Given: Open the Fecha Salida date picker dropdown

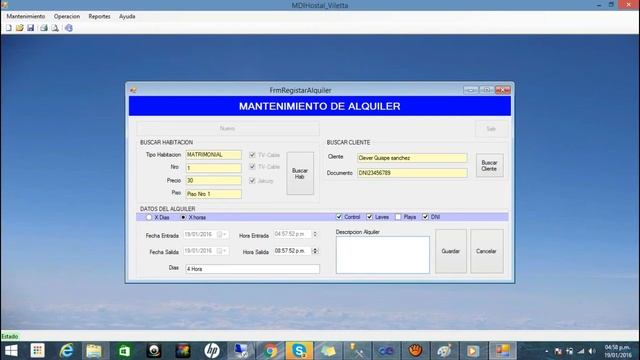Looking at the screenshot, I should pyautogui.click(x=222, y=251).
